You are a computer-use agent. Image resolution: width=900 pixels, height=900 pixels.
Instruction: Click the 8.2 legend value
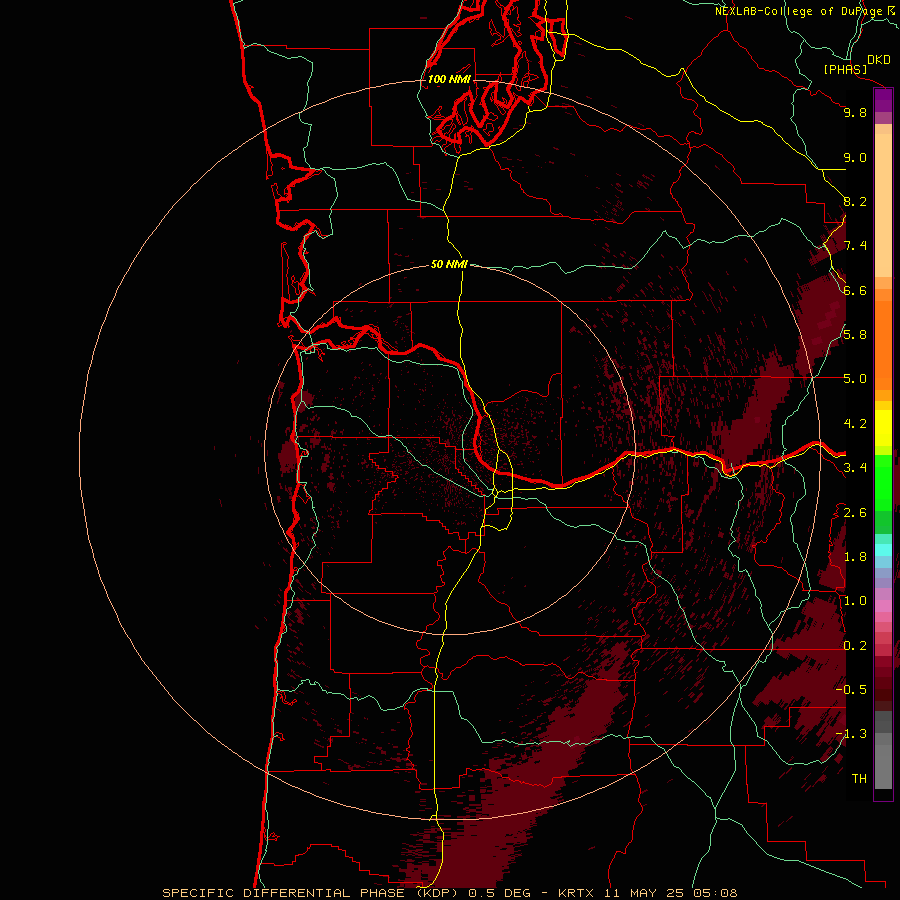point(855,201)
